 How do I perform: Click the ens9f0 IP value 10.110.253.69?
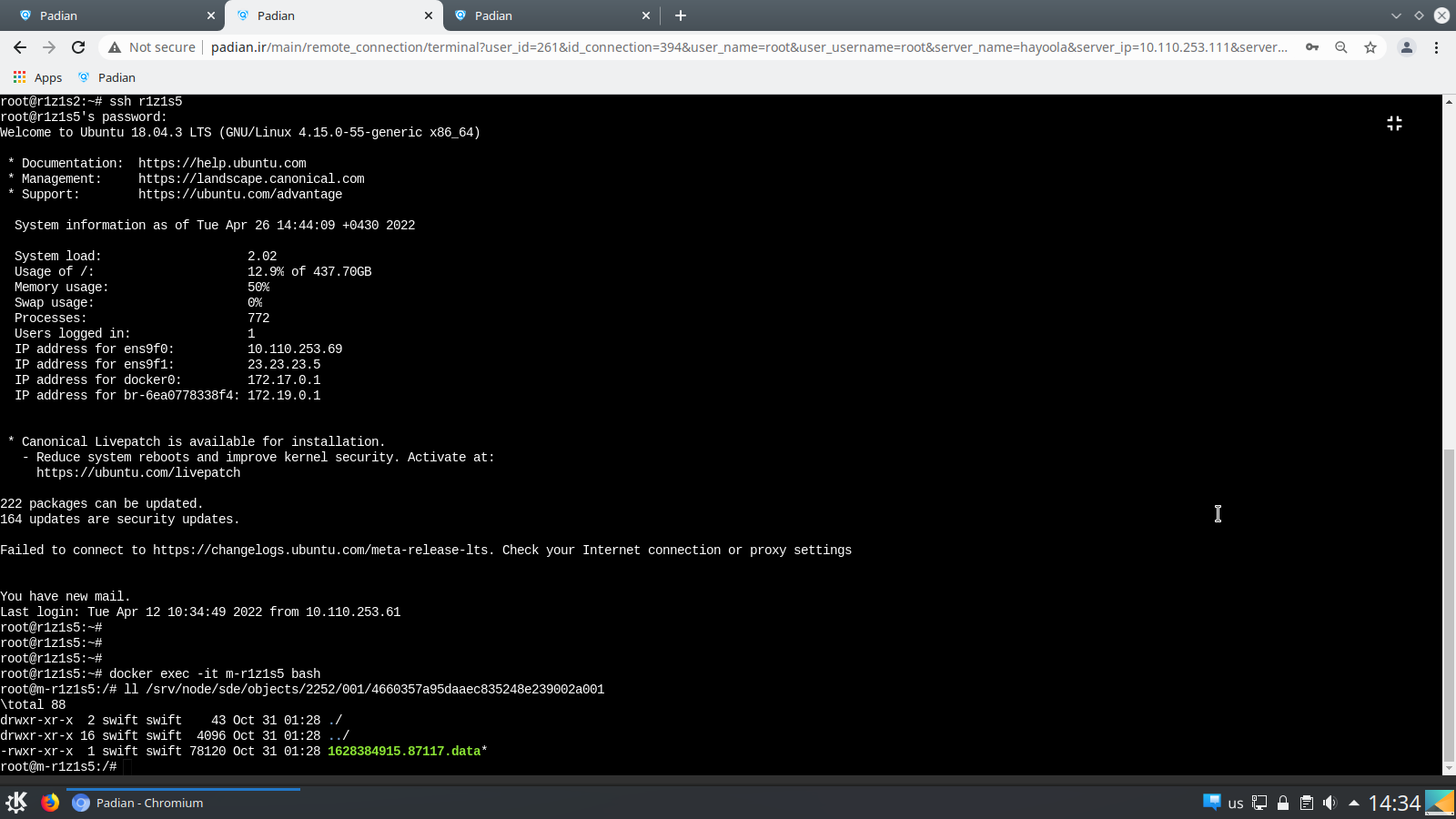click(295, 349)
